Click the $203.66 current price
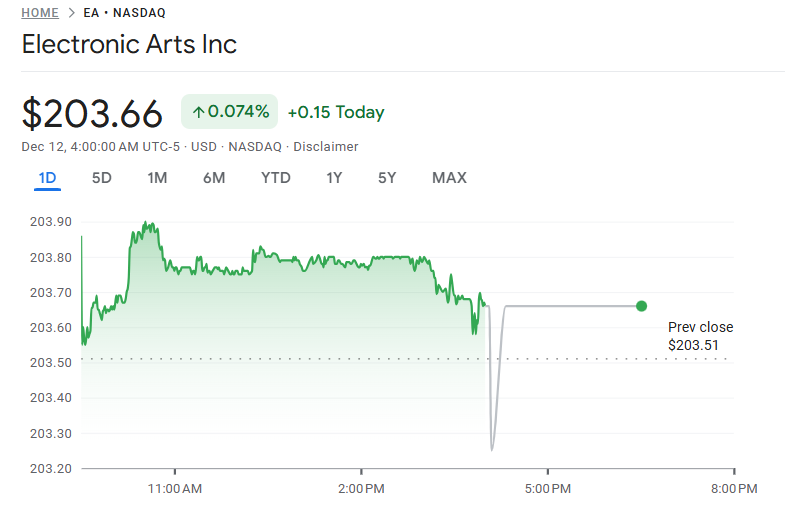The width and height of the screenshot is (785, 507). click(92, 113)
